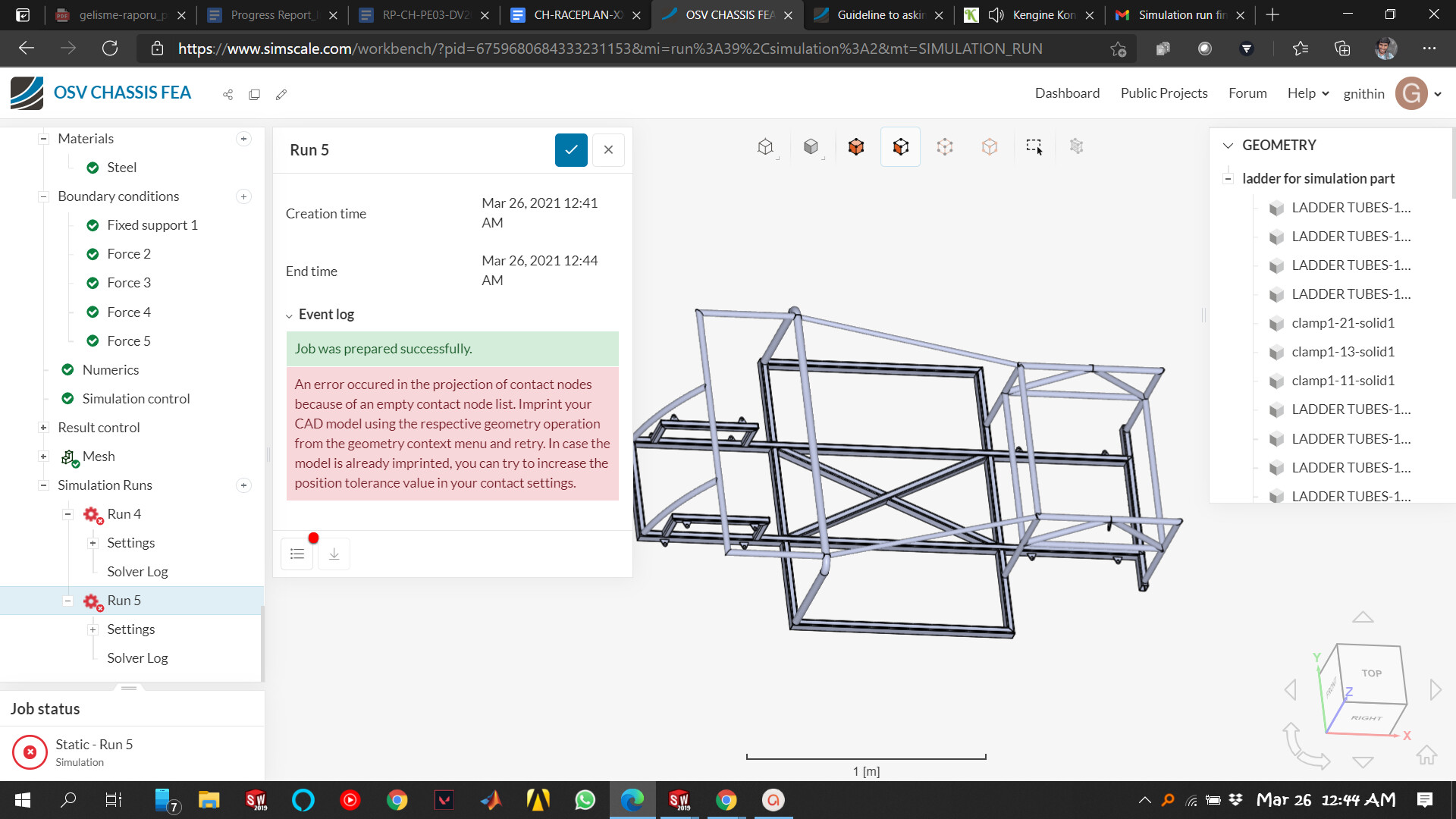Click the home view reset icon
This screenshot has height=819, width=1456.
click(1426, 755)
